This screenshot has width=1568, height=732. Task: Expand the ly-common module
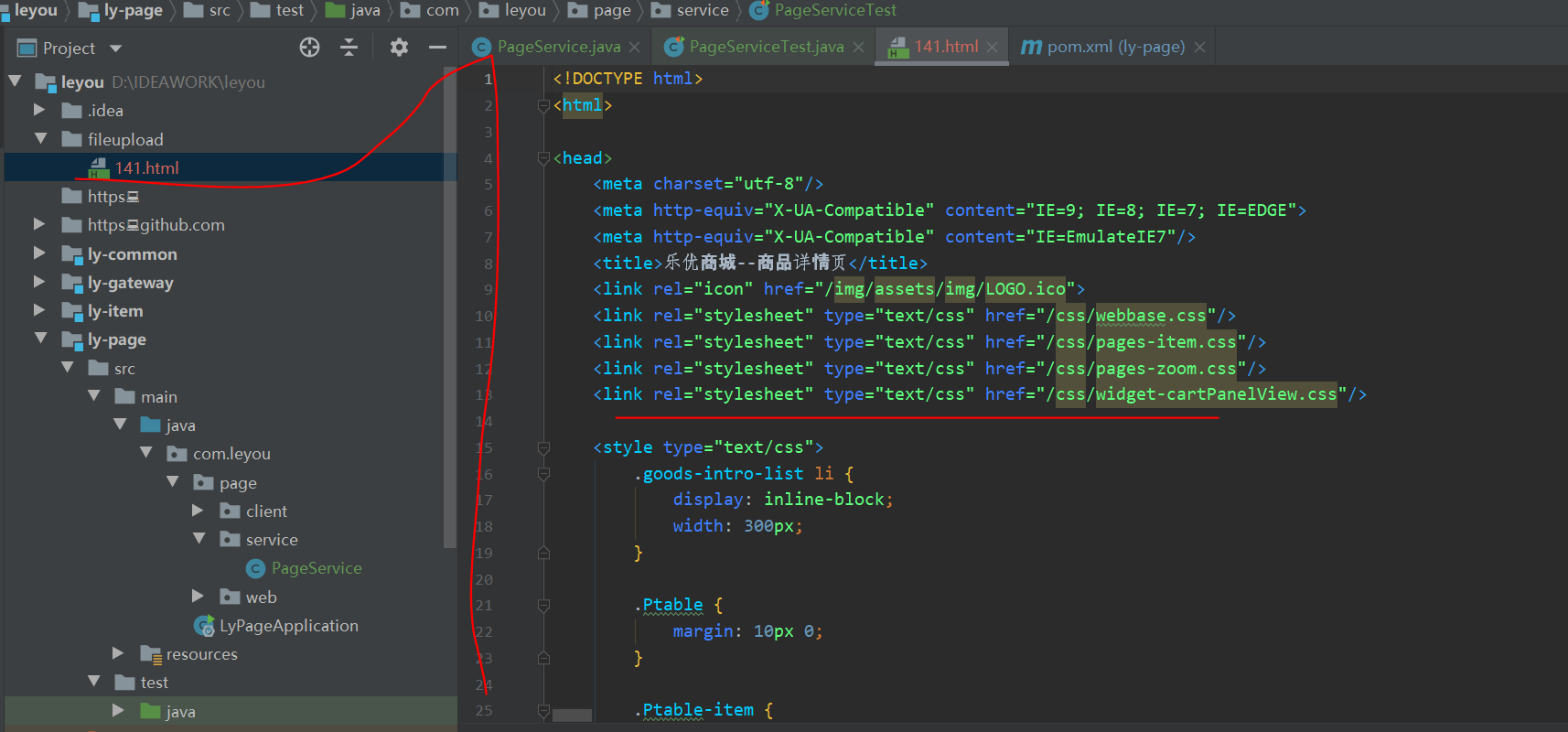tap(39, 253)
